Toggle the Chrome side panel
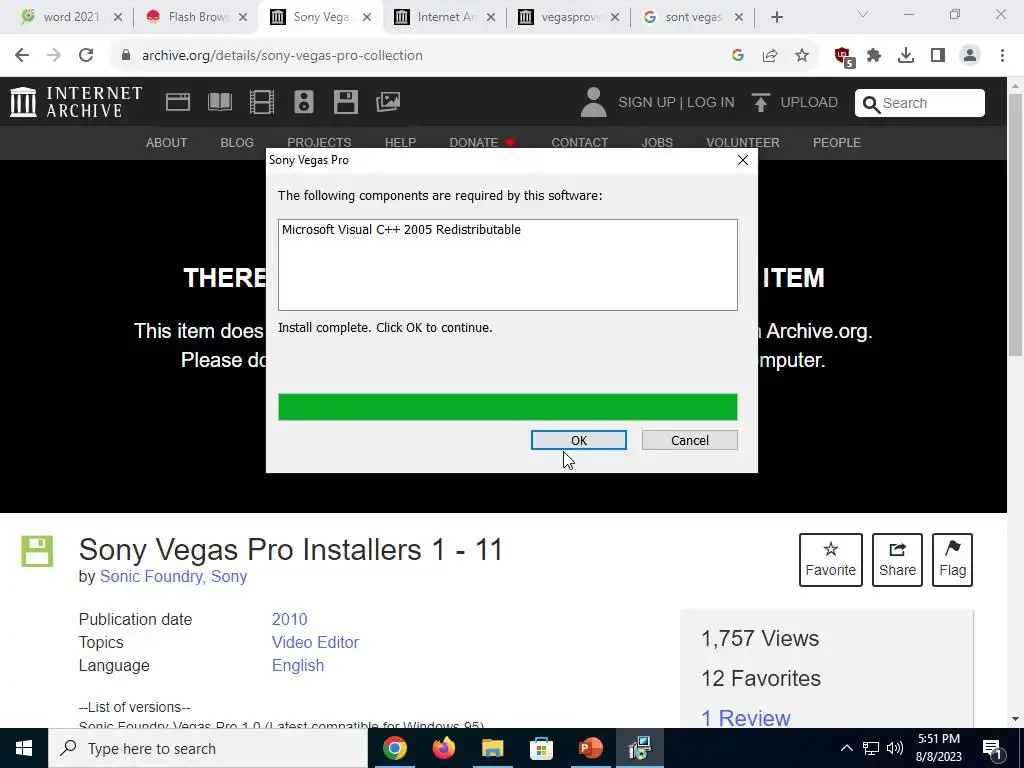1024x768 pixels. (x=938, y=56)
